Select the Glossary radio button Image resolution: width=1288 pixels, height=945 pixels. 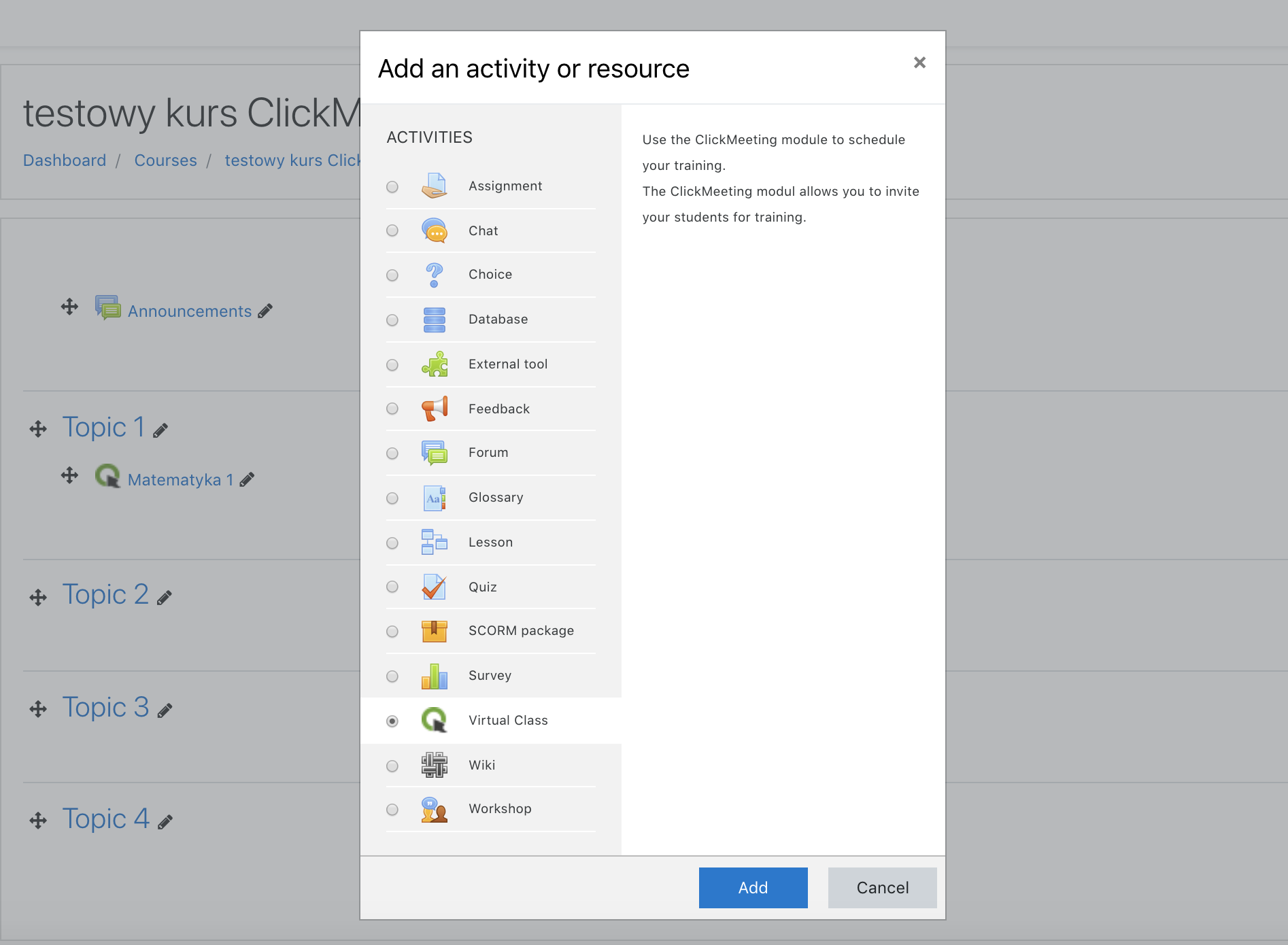(x=392, y=498)
